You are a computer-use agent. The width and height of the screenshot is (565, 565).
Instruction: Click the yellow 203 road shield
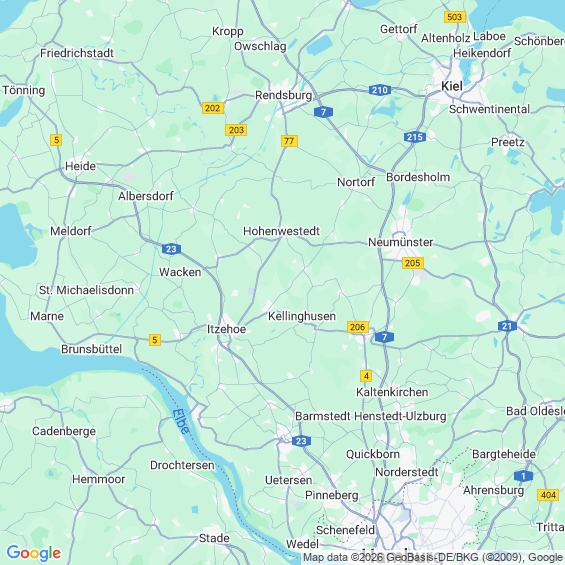pyautogui.click(x=236, y=130)
